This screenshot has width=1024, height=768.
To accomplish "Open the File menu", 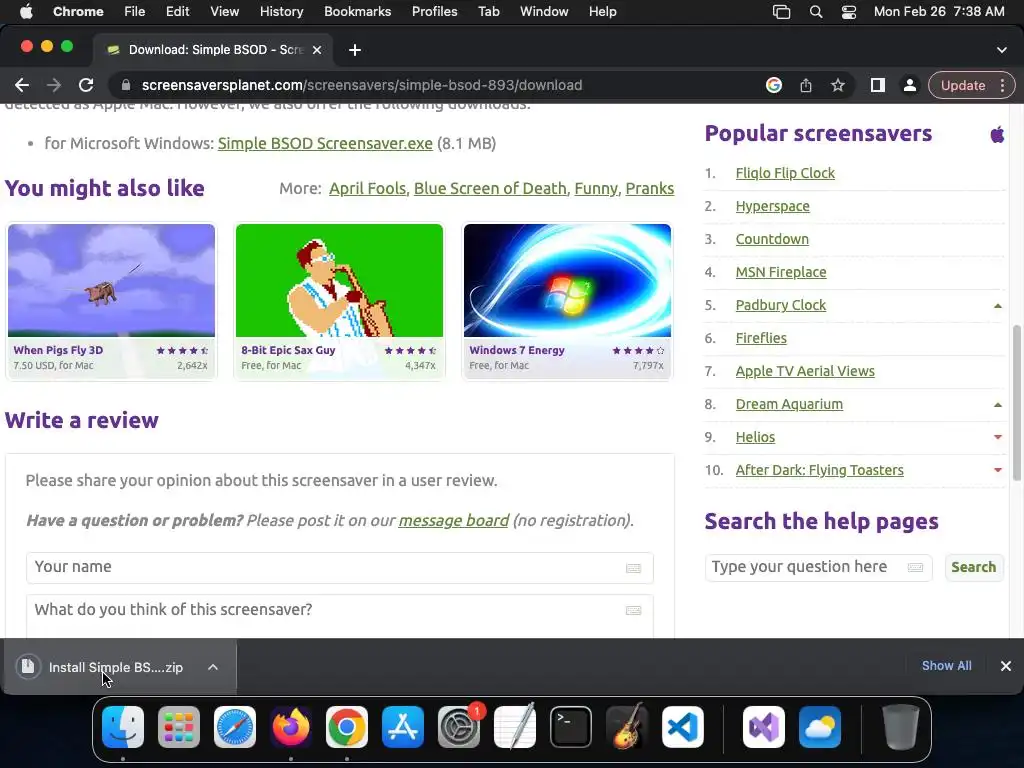I will pos(135,12).
